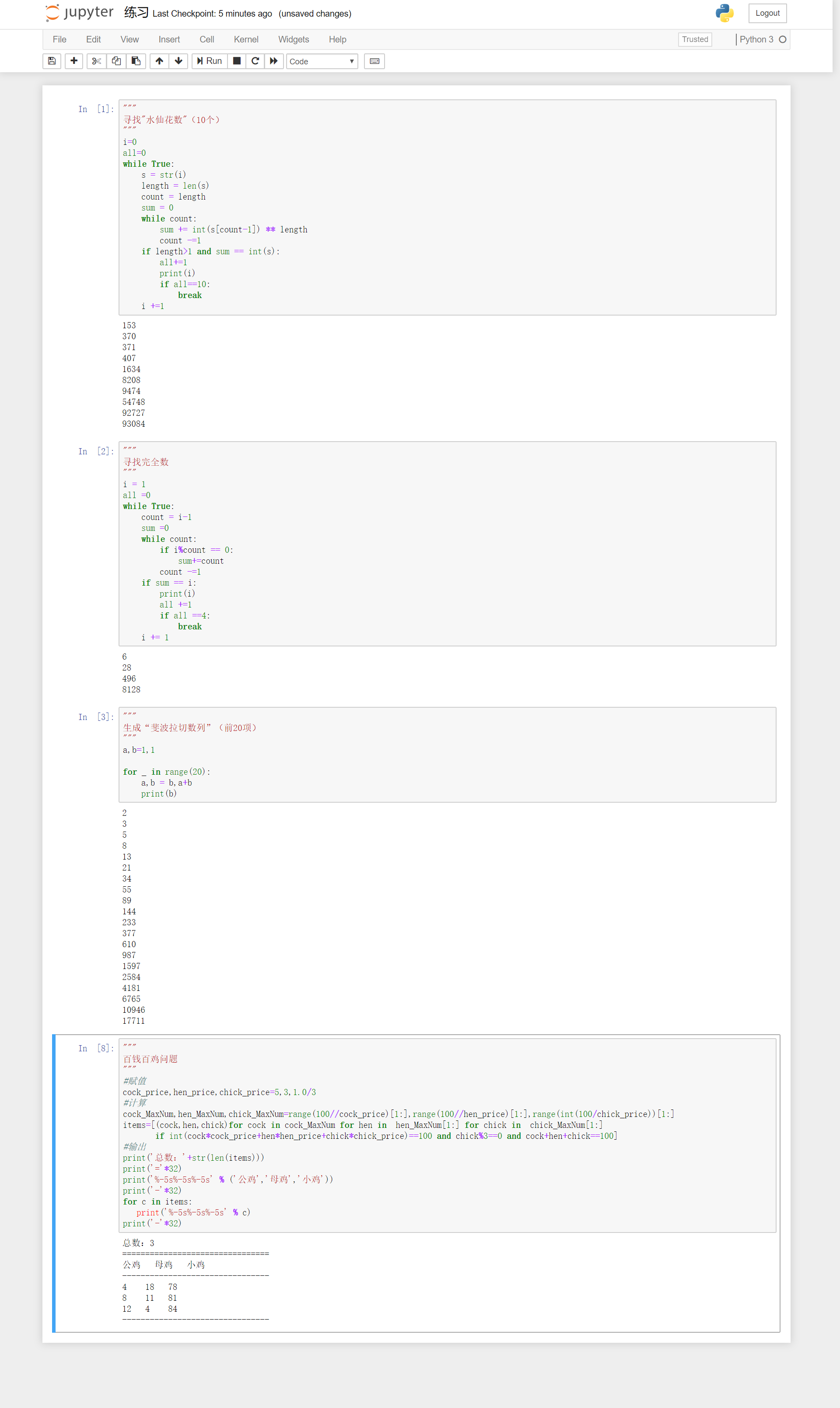
Task: Paste cells below using the toolbar icon
Action: (136, 61)
